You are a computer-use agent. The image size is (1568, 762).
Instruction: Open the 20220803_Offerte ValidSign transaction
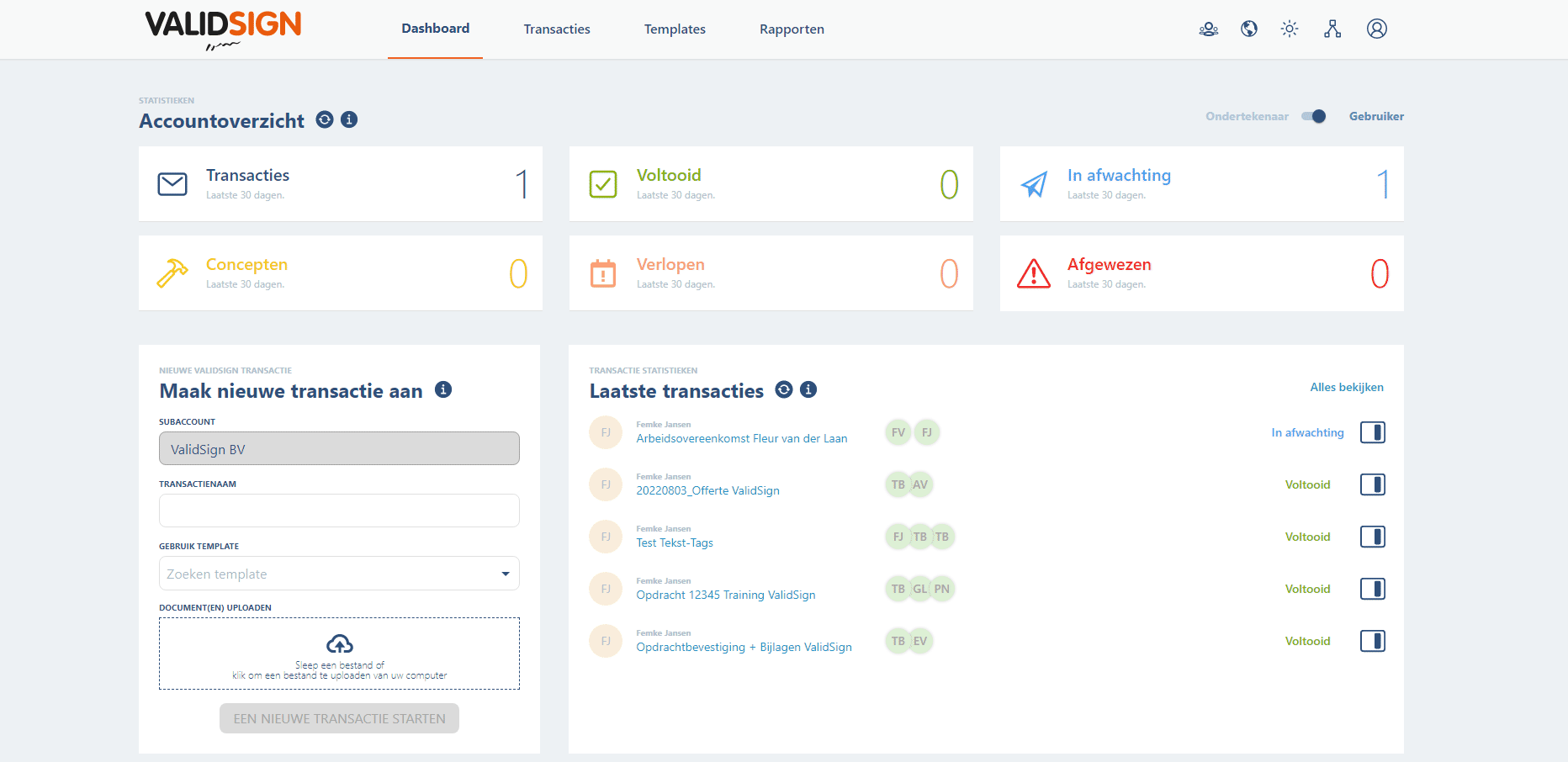pyautogui.click(x=707, y=491)
